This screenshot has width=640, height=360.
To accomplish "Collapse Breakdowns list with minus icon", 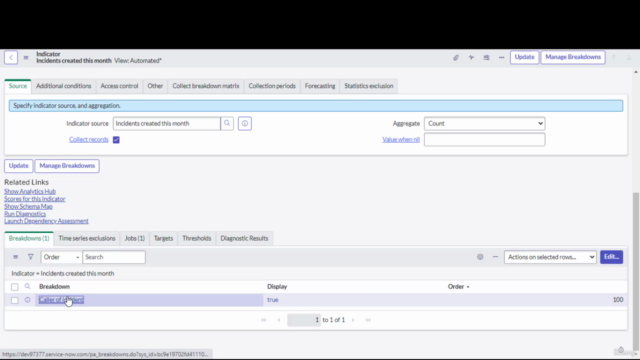I will [x=495, y=257].
